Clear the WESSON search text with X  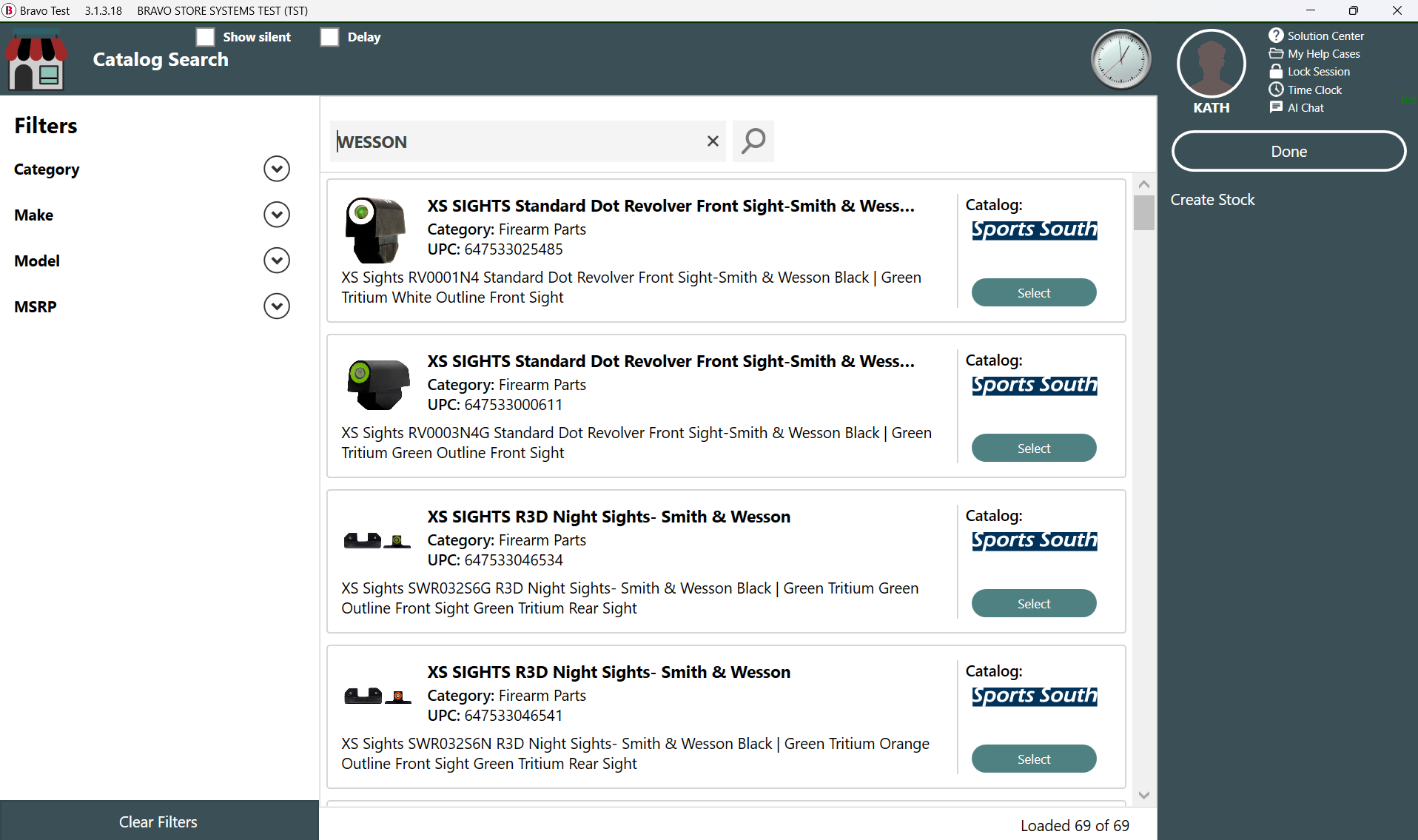(713, 141)
